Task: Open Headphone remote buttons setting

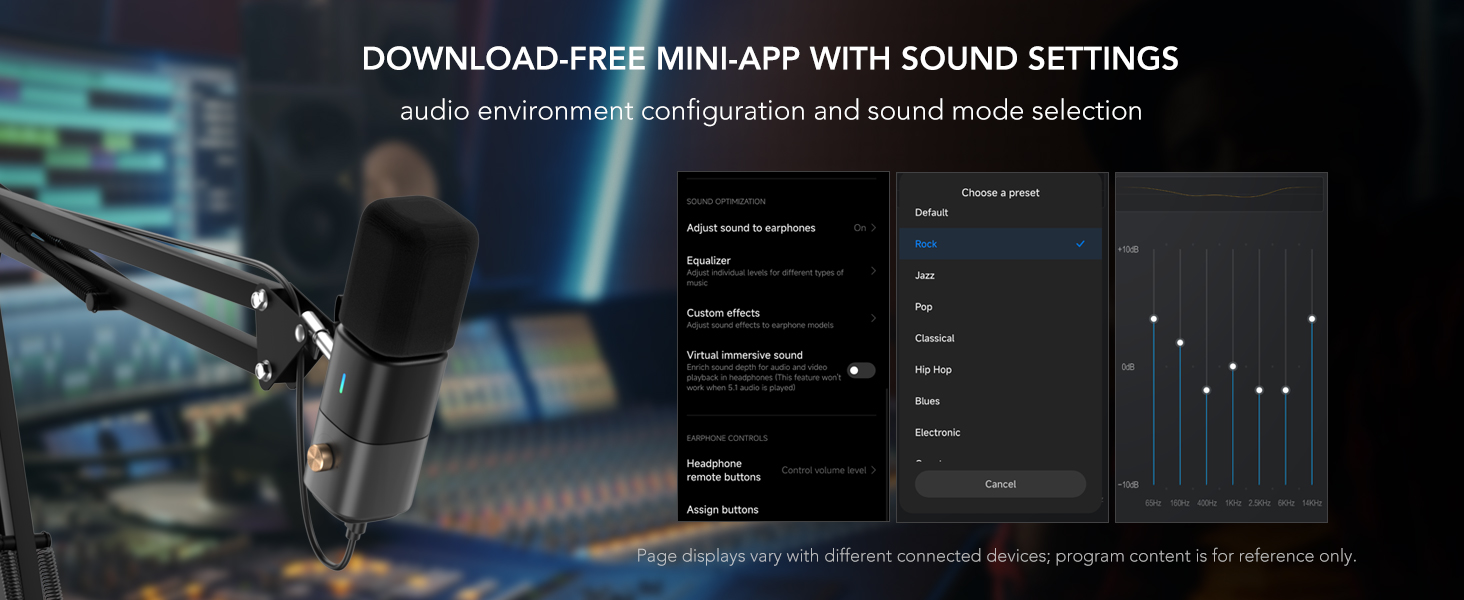Action: (x=782, y=470)
